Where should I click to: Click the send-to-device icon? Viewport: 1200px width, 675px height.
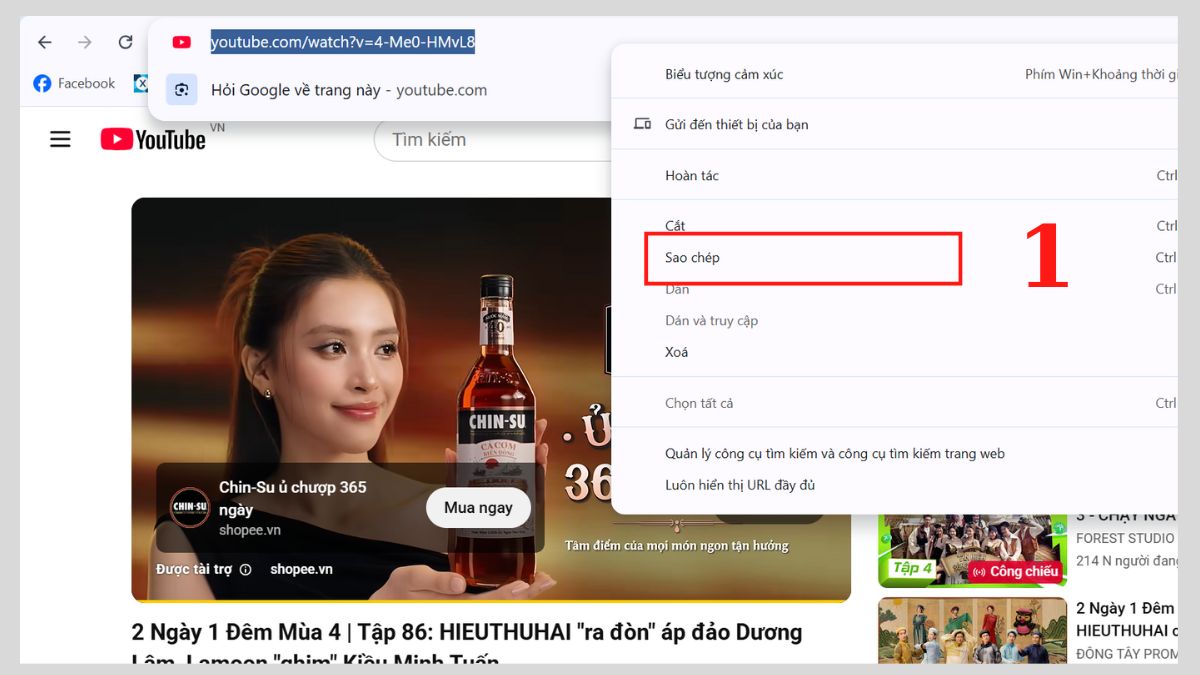click(x=641, y=123)
